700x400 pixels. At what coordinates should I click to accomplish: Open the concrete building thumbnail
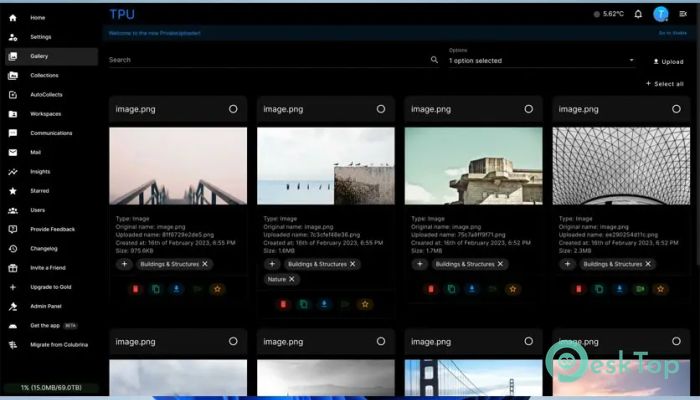click(x=473, y=166)
